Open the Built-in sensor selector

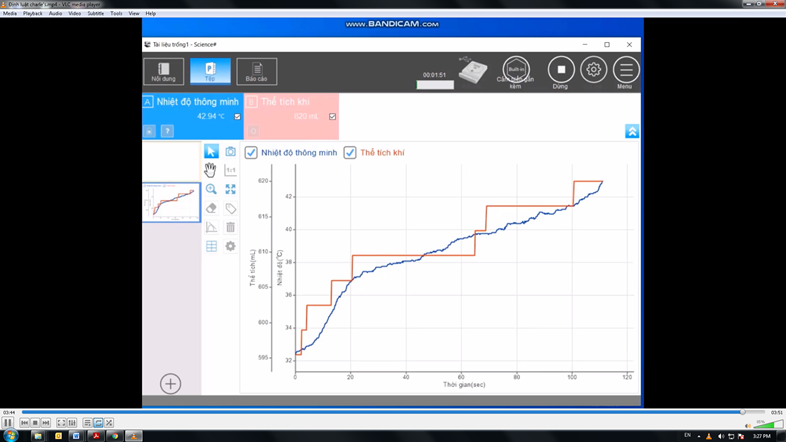coord(516,70)
